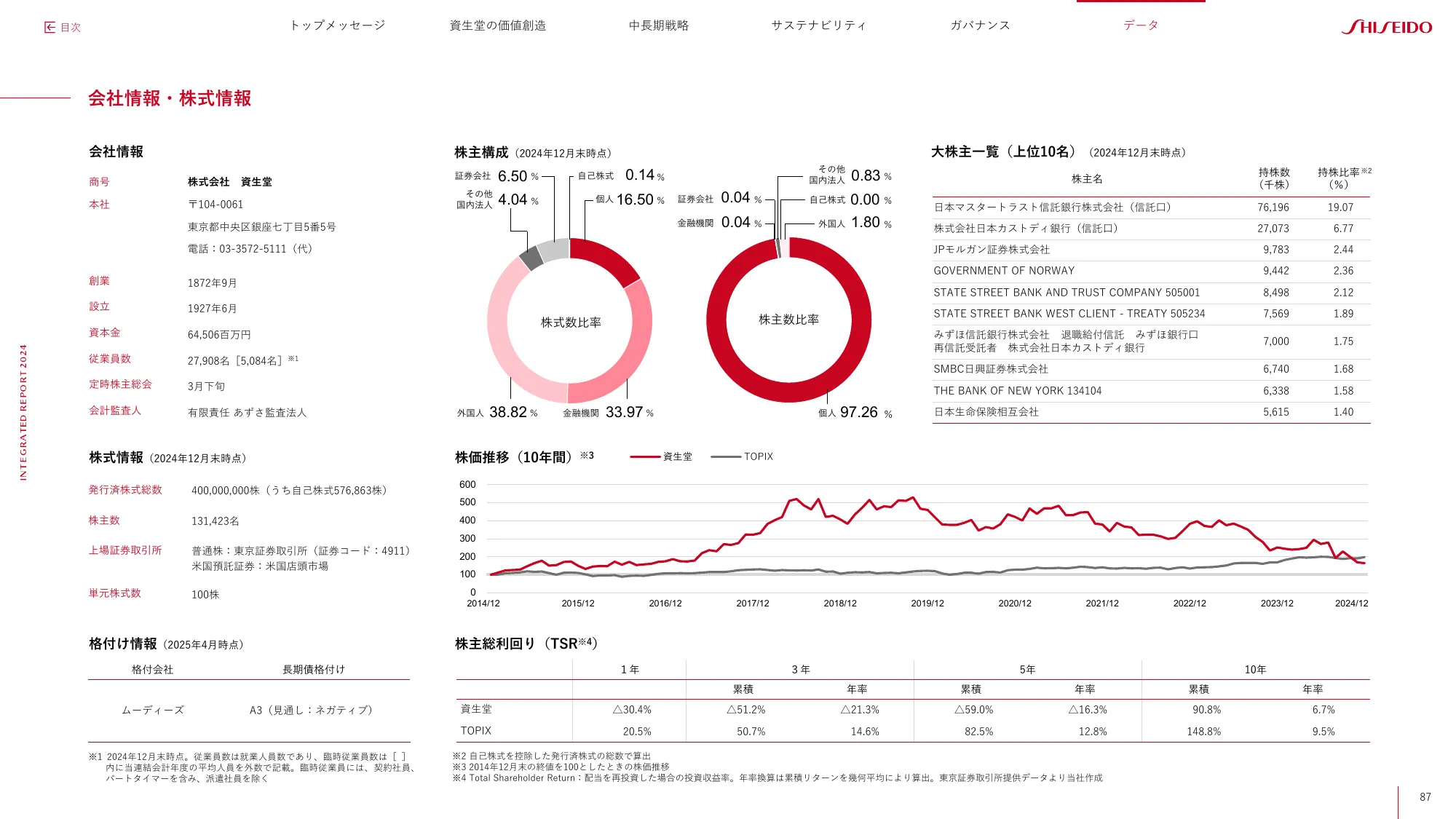Click the ムーディーズ rating row
Viewport: 1456px width, 819px height.
(153, 710)
